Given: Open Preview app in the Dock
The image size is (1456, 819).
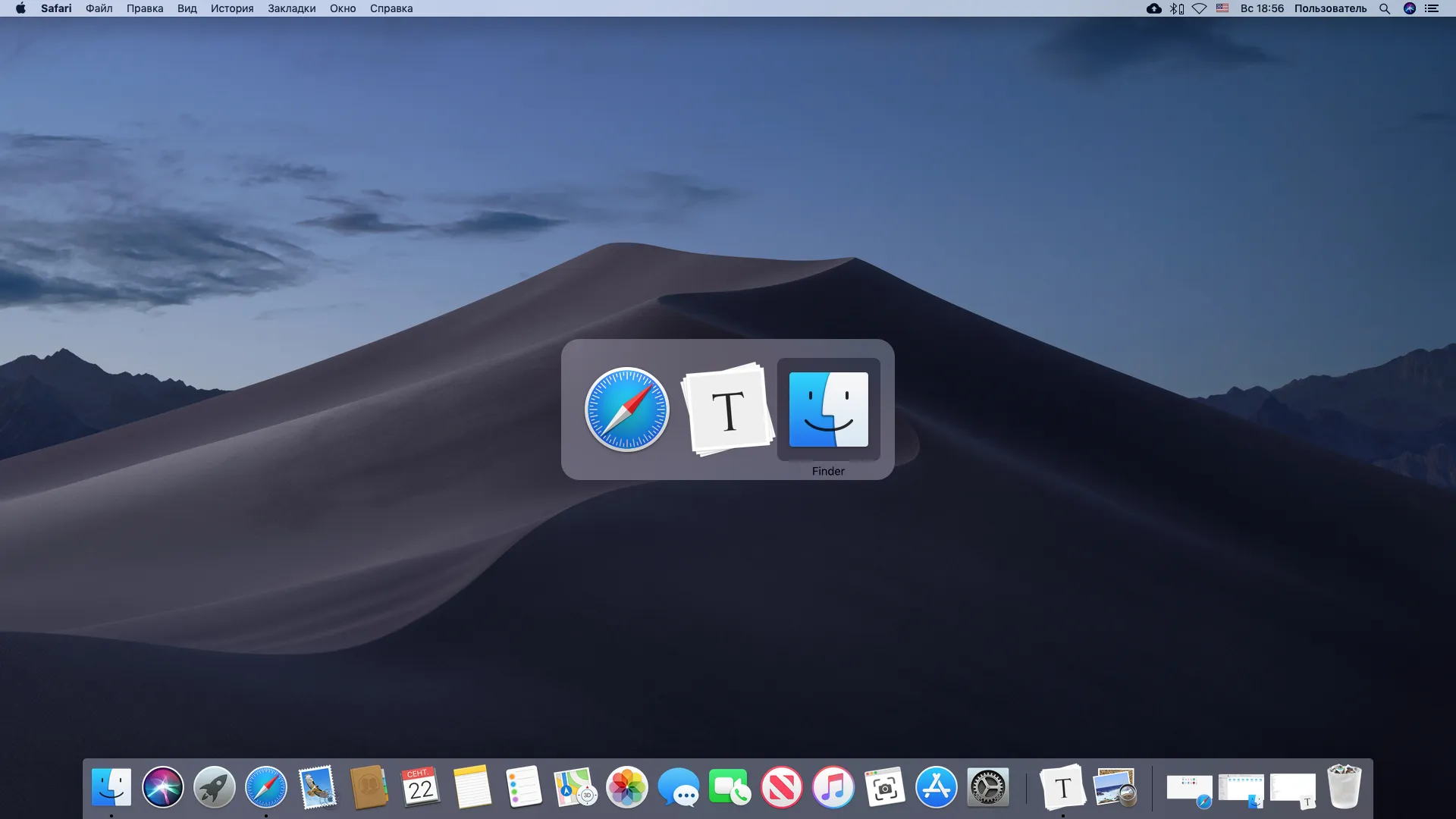Looking at the screenshot, I should (x=1115, y=787).
